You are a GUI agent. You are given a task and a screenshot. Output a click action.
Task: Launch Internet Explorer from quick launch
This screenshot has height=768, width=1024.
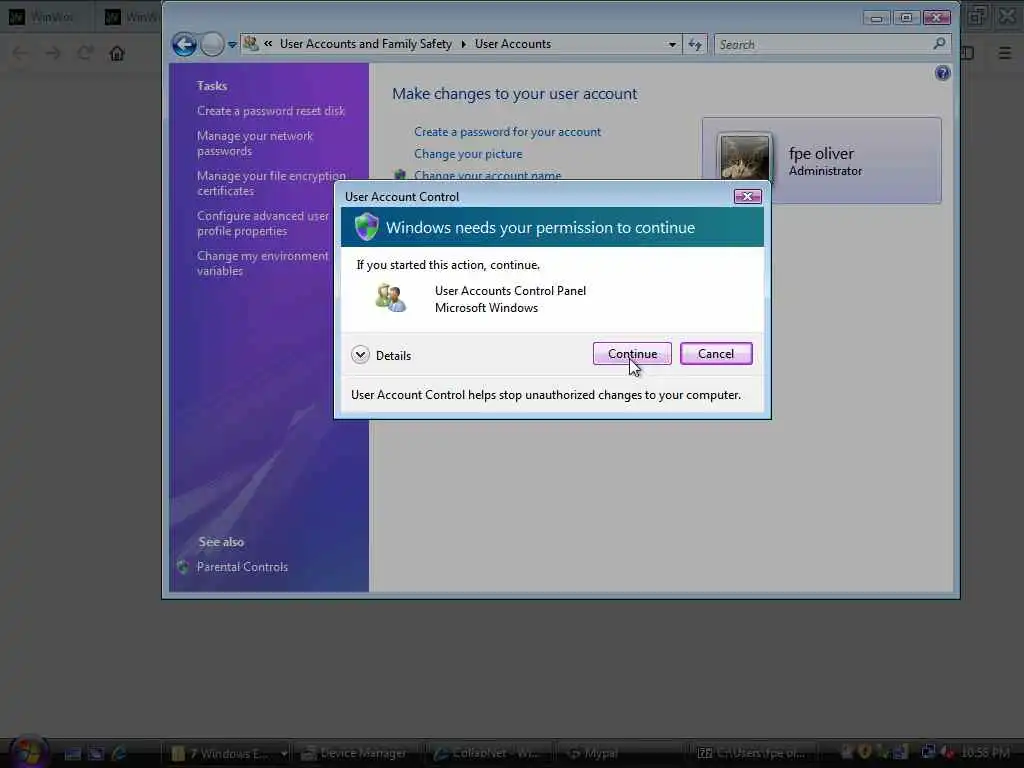[119, 754]
